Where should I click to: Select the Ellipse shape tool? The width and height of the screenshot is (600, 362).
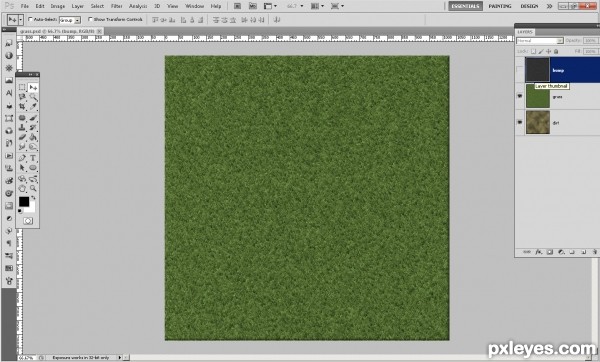pos(33,168)
